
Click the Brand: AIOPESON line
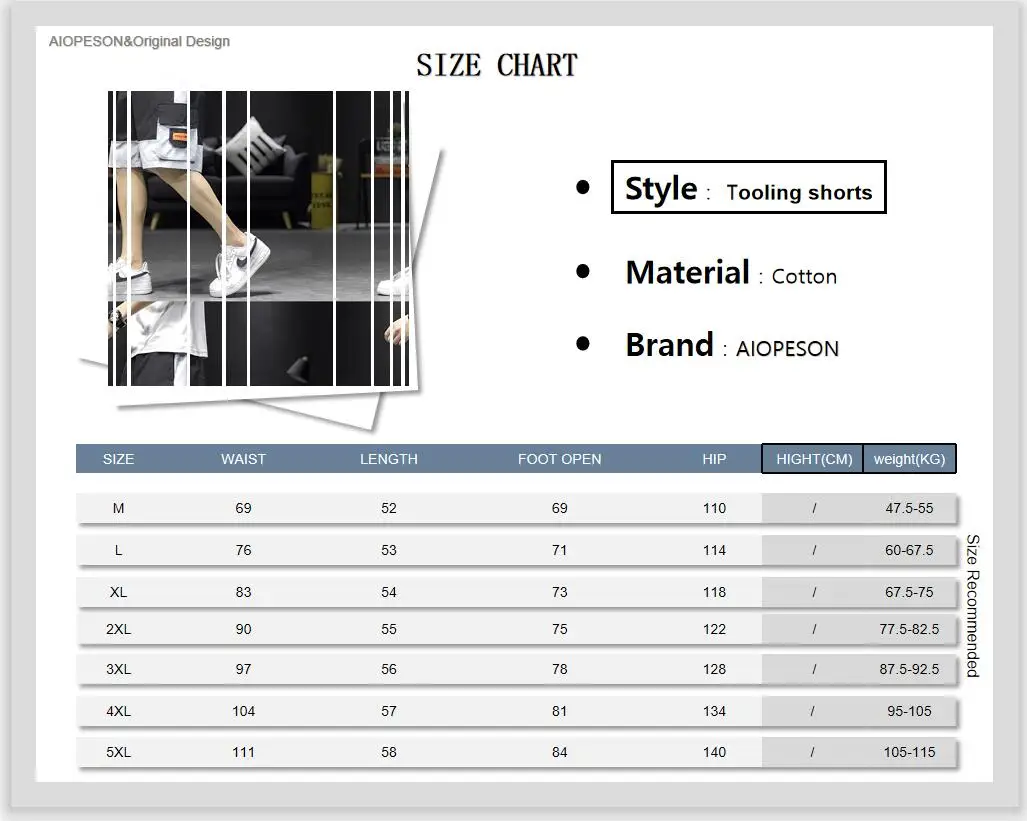tap(732, 345)
